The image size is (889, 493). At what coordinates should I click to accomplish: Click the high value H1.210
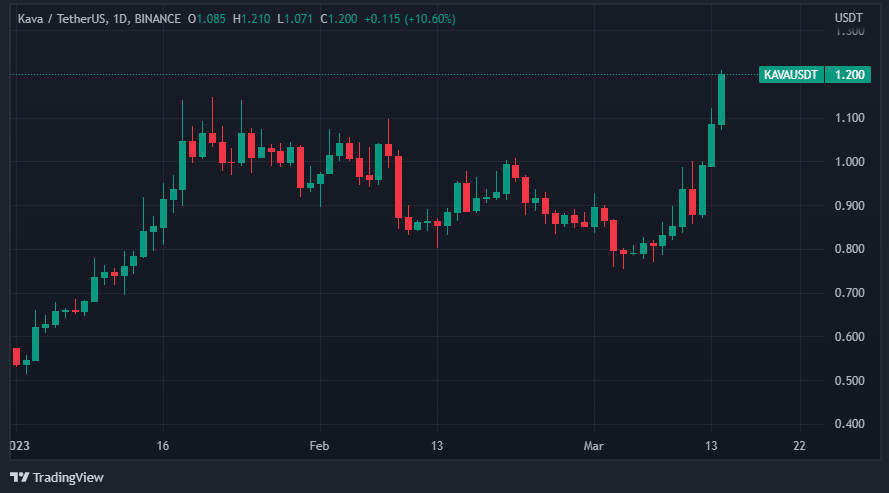tap(251, 19)
